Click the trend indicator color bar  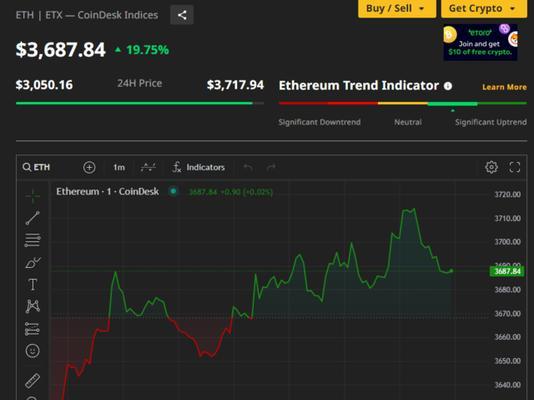click(403, 103)
